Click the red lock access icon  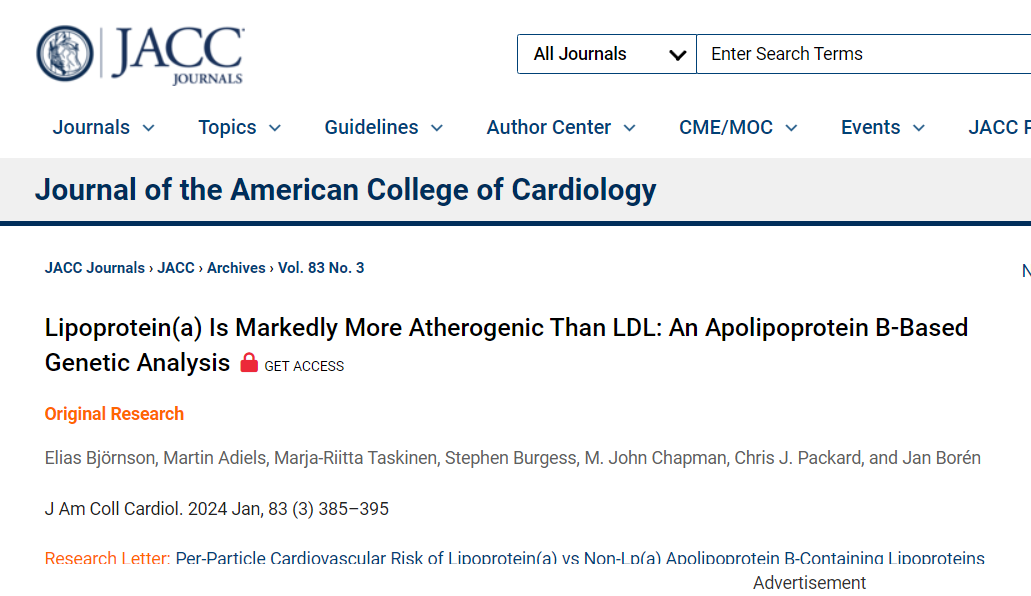tap(249, 362)
